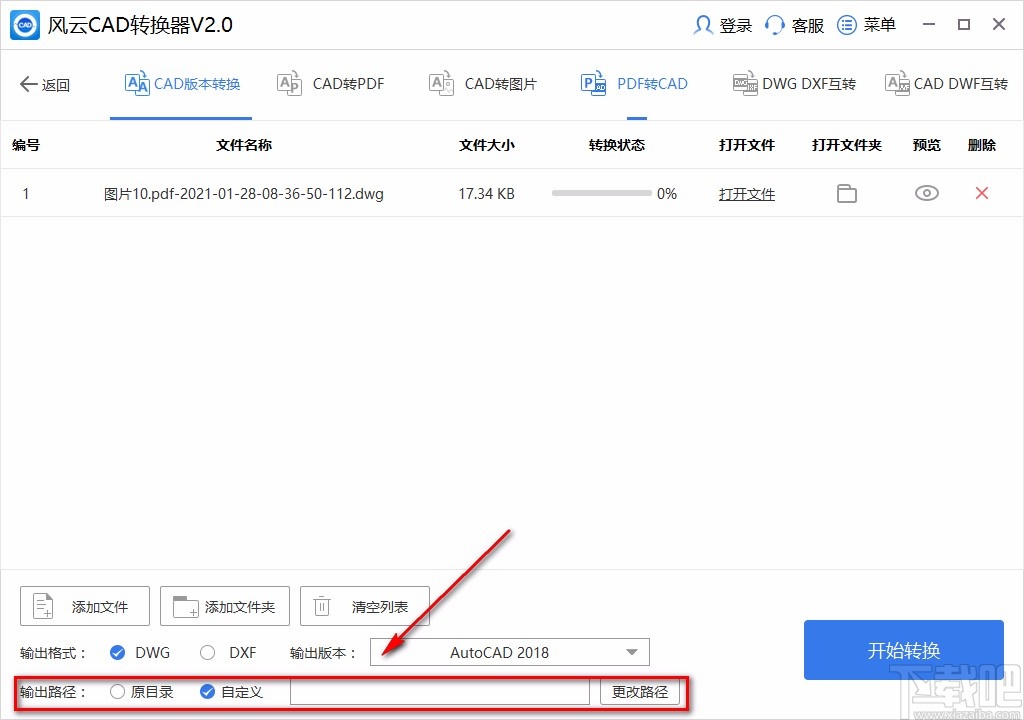Click the 开始转换 start conversion button
Image resolution: width=1024 pixels, height=720 pixels.
tap(903, 650)
